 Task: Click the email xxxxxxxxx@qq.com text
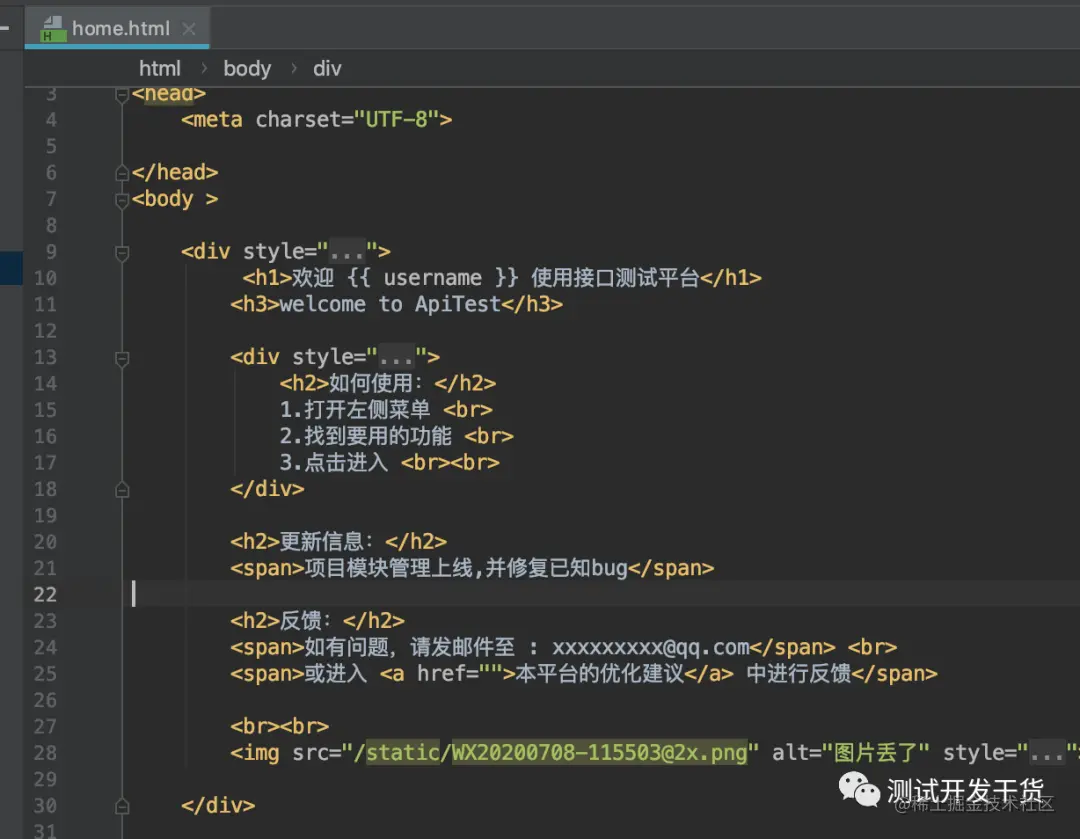click(x=651, y=648)
